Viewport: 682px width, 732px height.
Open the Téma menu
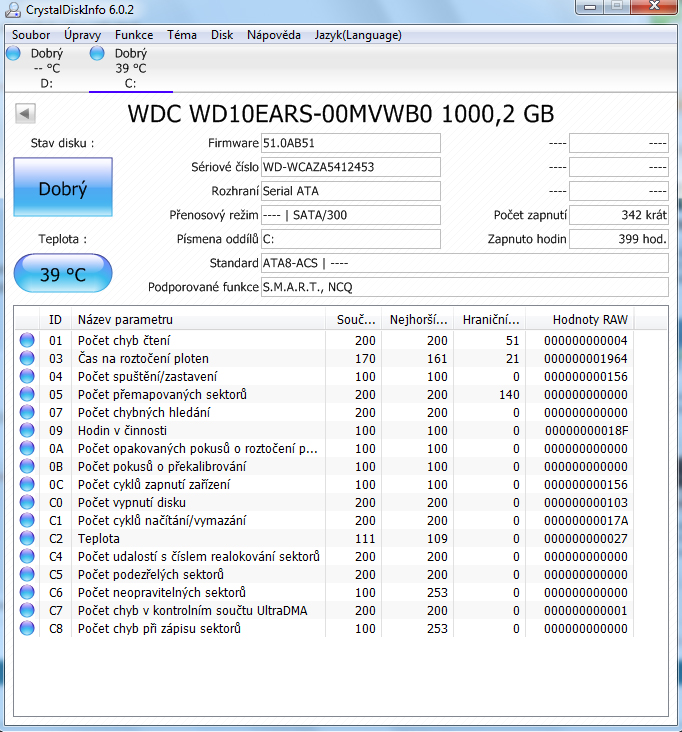[x=182, y=35]
